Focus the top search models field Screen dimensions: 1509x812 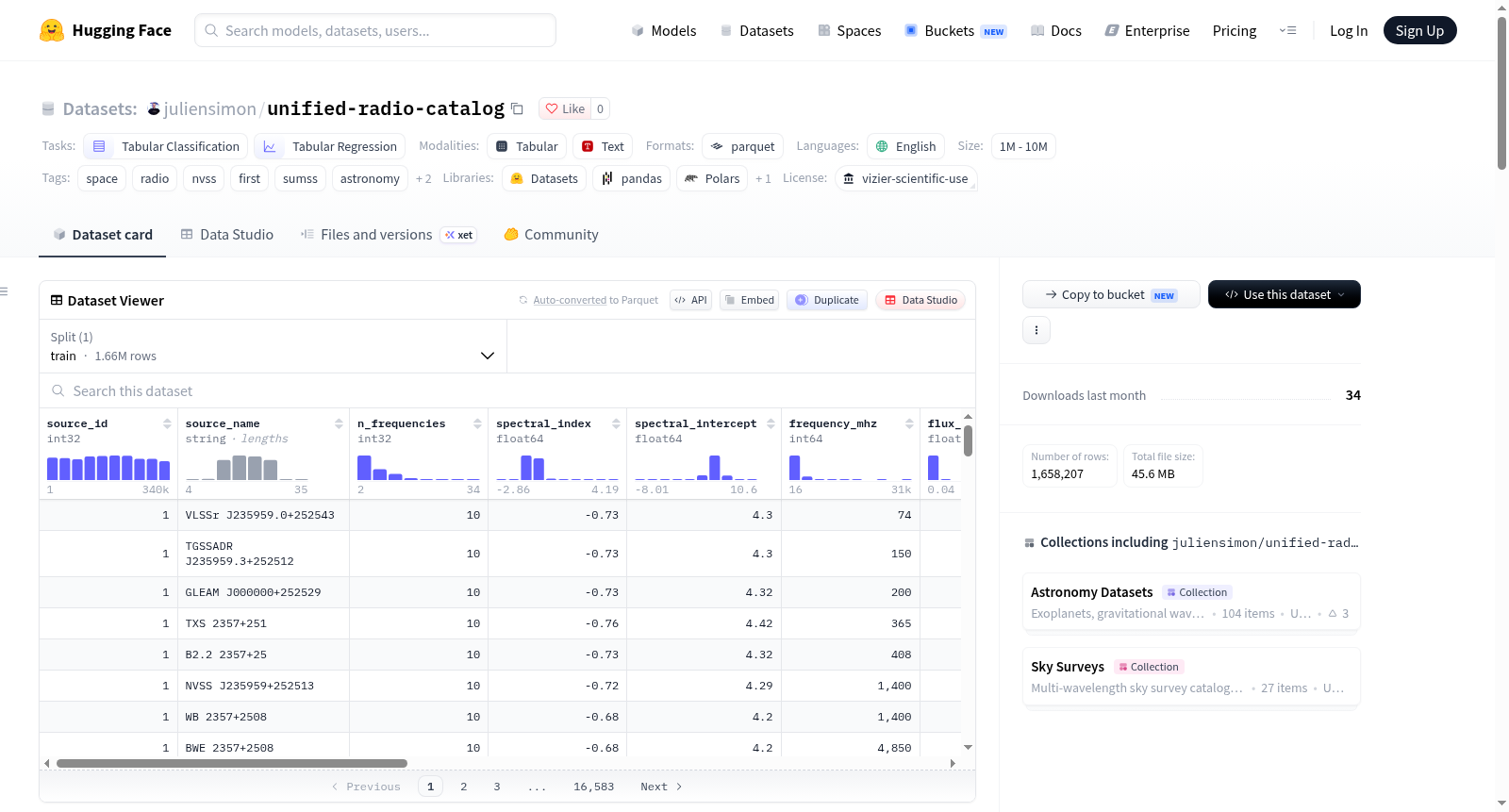point(375,30)
